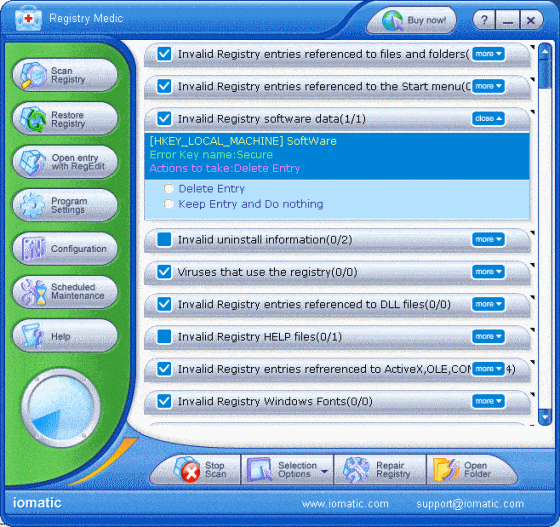Expand 'more' for Windows Fonts entries
Image resolution: width=560 pixels, height=527 pixels.
pyautogui.click(x=488, y=401)
